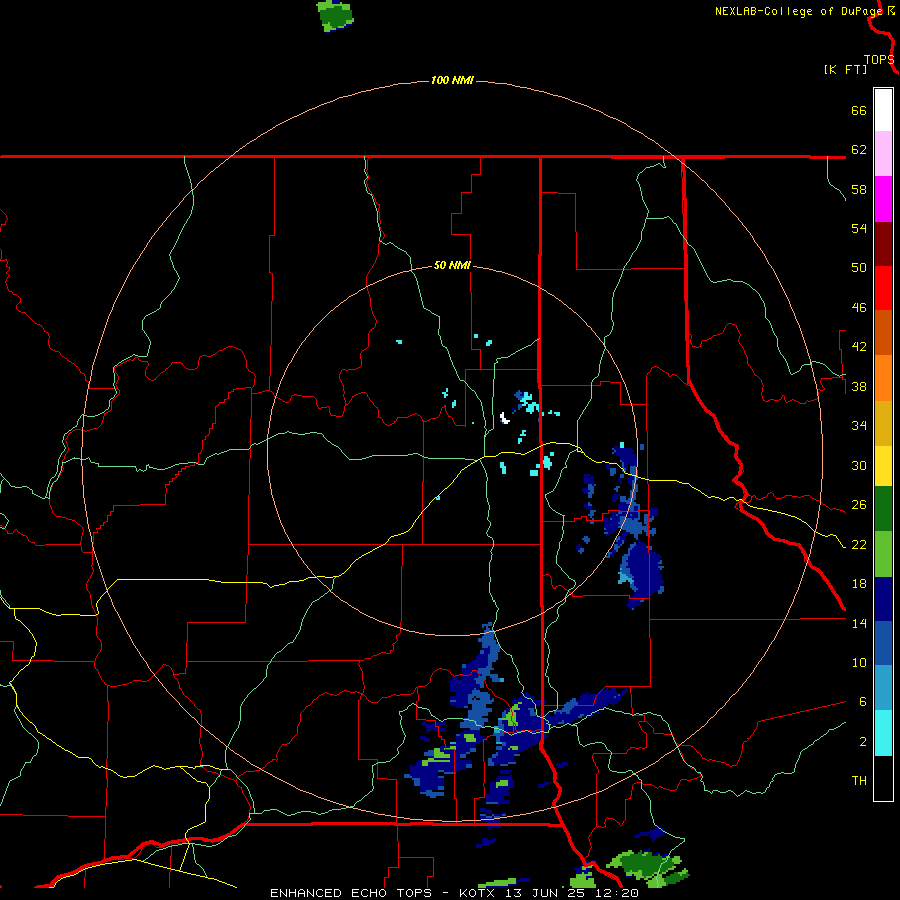Click the '[K FT]' units label
Viewport: 900px width, 900px height.
pyautogui.click(x=845, y=69)
